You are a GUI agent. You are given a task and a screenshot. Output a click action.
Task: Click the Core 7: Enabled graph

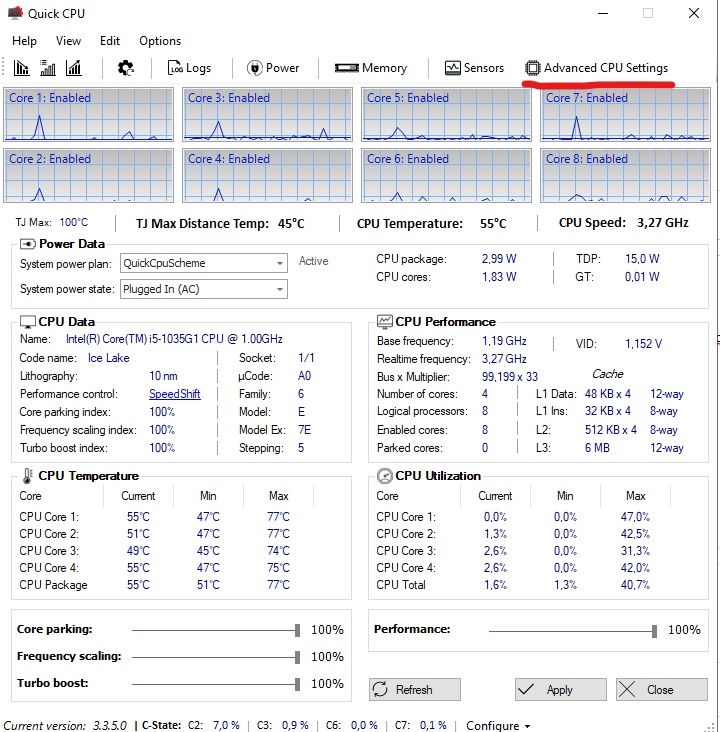click(x=625, y=115)
